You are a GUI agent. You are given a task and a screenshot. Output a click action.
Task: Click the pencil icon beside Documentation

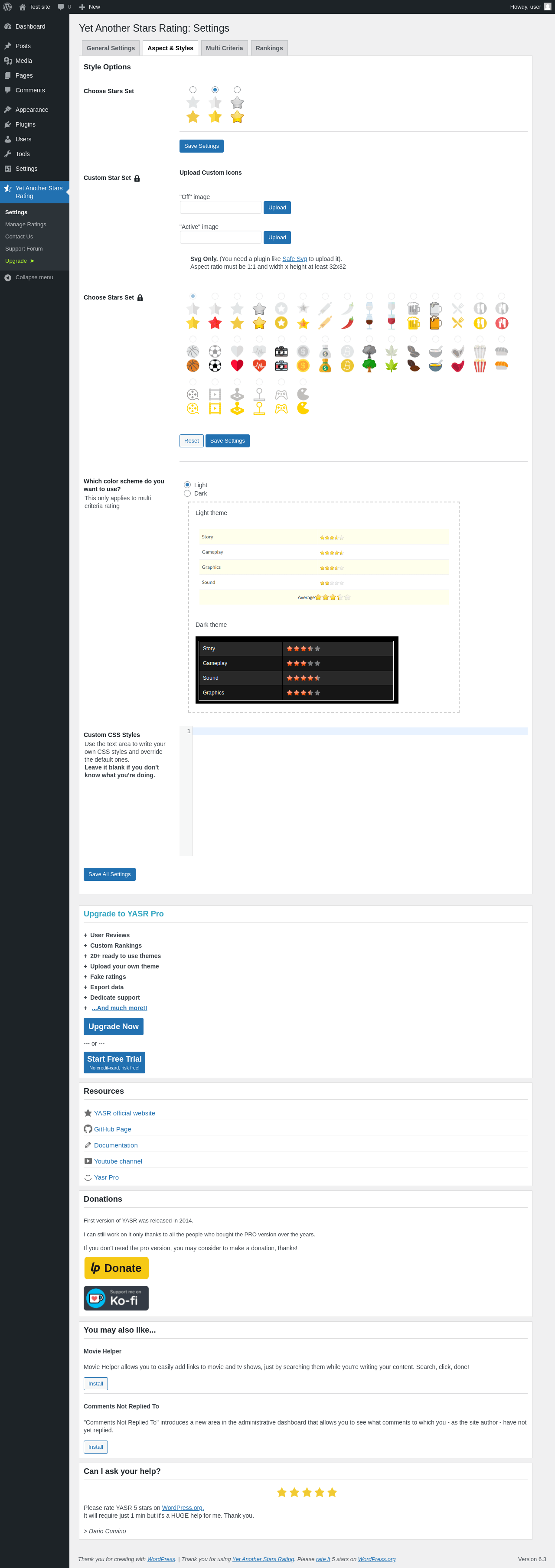click(88, 1145)
